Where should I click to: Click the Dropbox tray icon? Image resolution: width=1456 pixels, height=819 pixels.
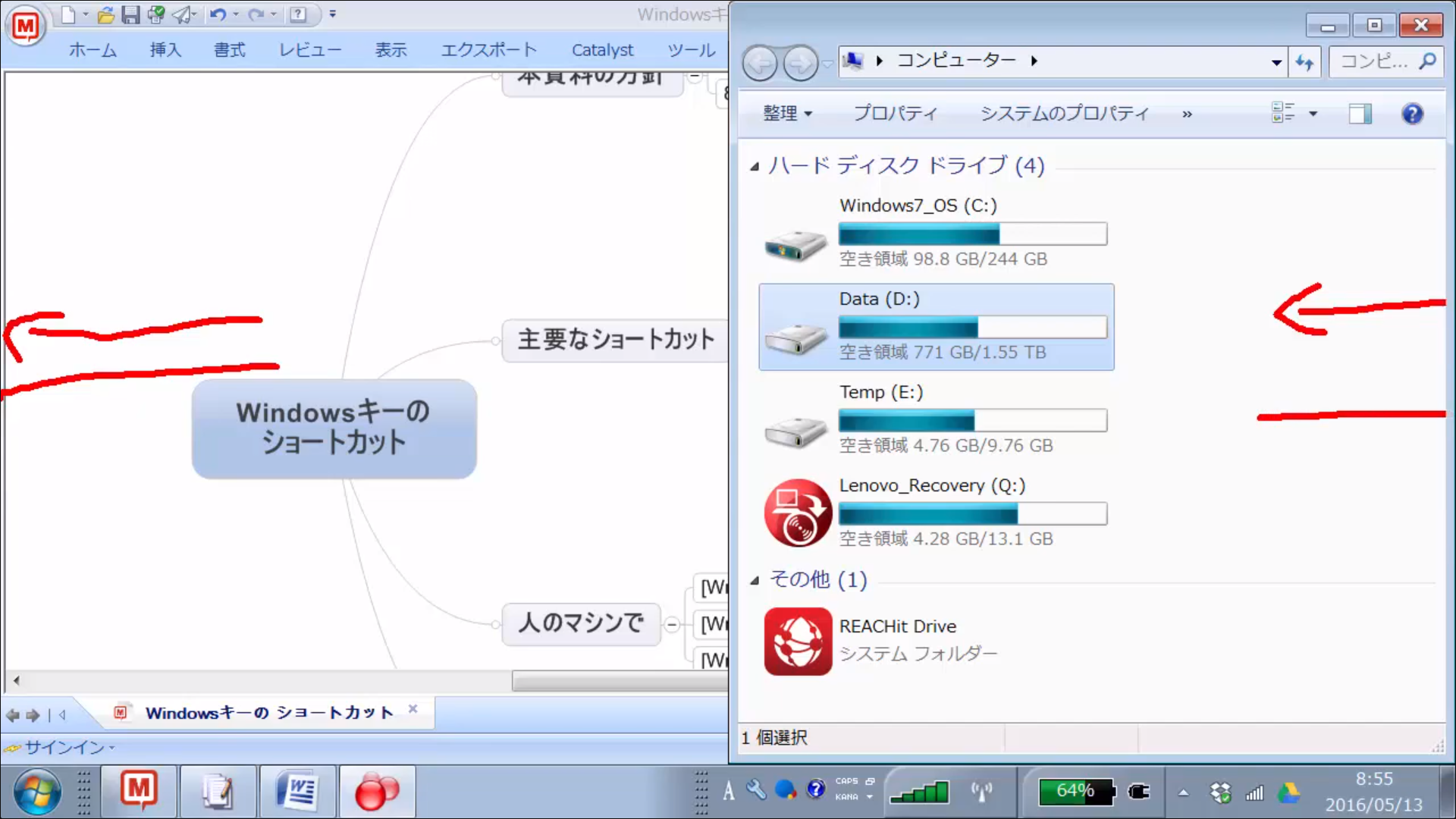click(1220, 792)
